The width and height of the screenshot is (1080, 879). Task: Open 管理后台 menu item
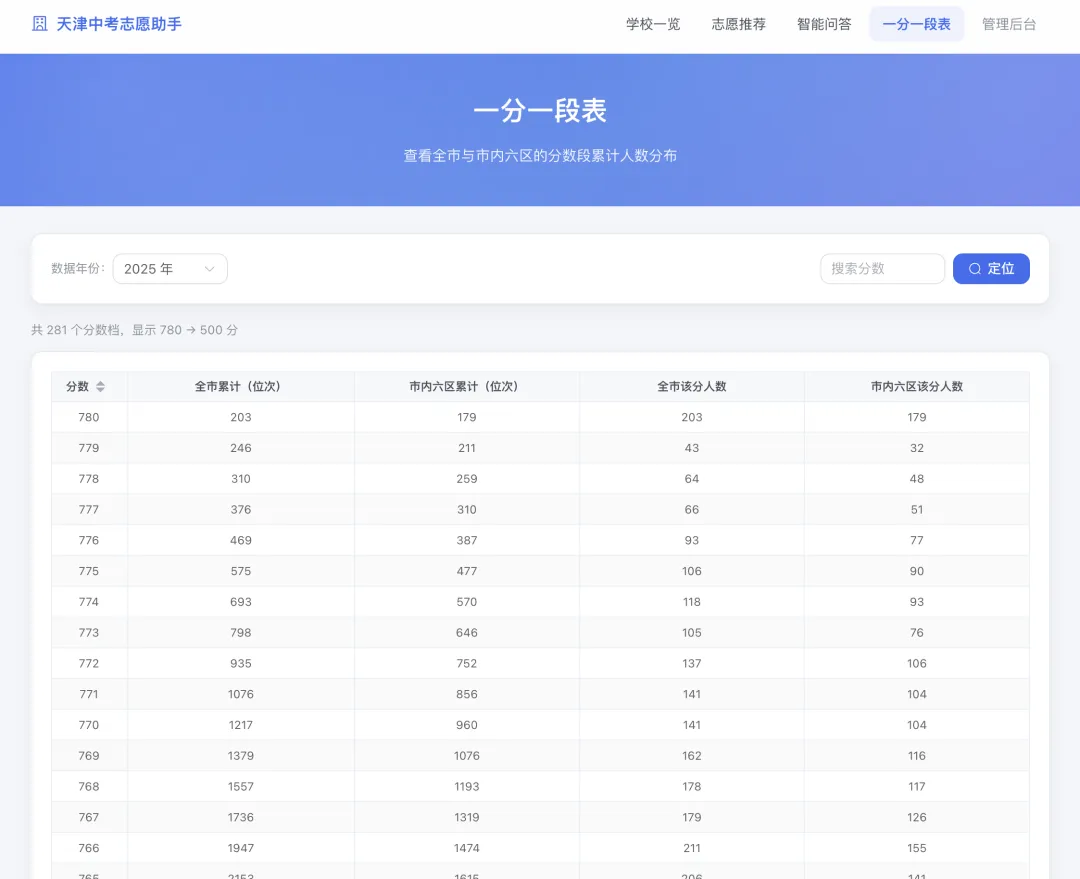pyautogui.click(x=1008, y=24)
